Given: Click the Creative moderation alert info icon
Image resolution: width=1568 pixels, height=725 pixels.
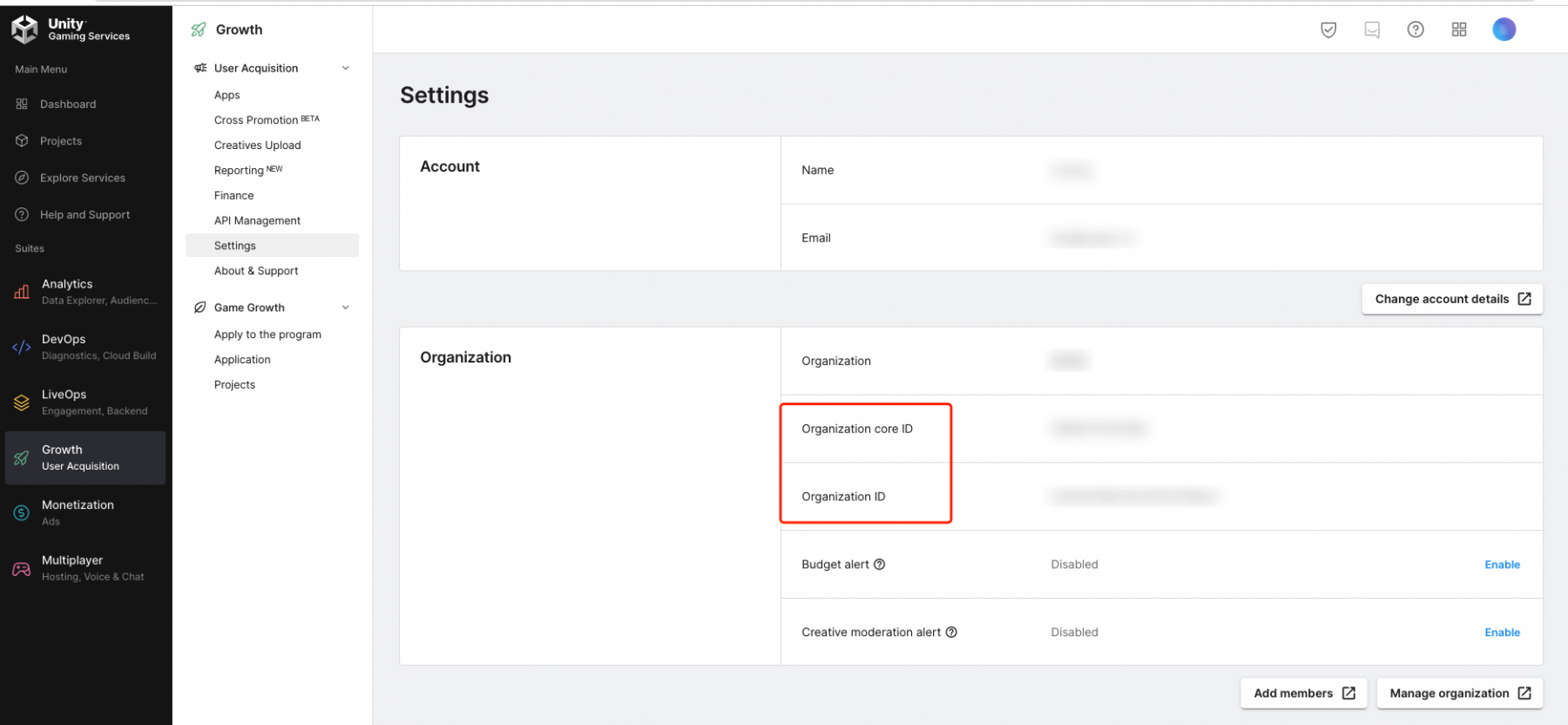Looking at the screenshot, I should point(951,633).
